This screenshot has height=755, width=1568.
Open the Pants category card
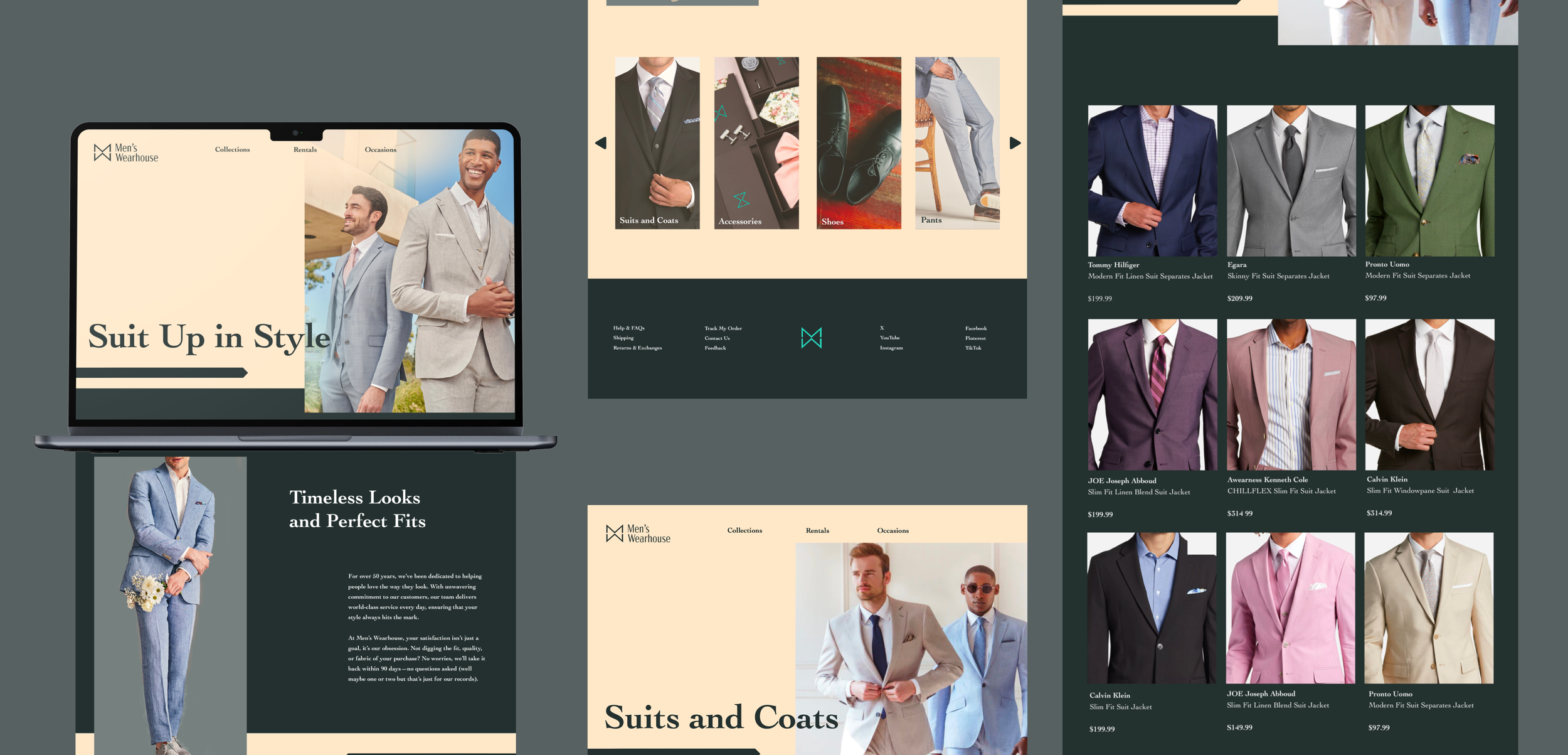957,143
